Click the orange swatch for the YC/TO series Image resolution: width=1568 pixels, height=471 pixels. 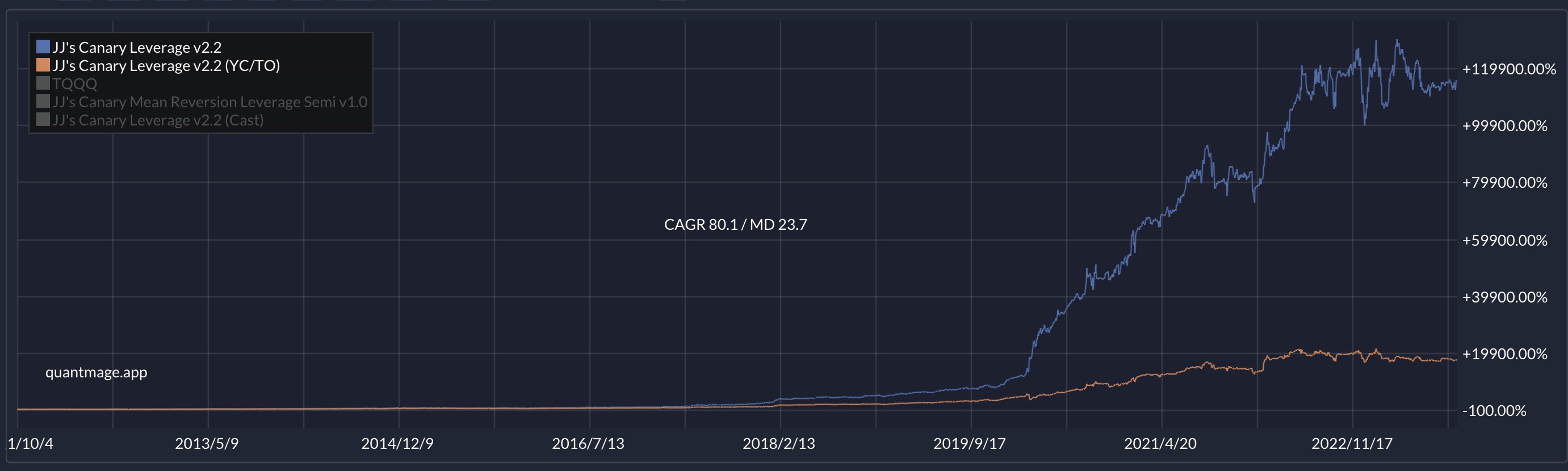click(x=43, y=65)
